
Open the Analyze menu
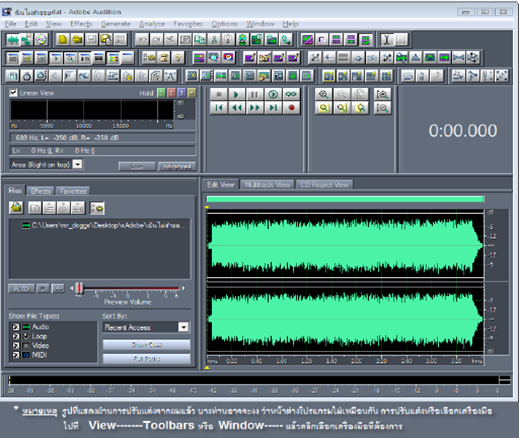pyautogui.click(x=152, y=24)
